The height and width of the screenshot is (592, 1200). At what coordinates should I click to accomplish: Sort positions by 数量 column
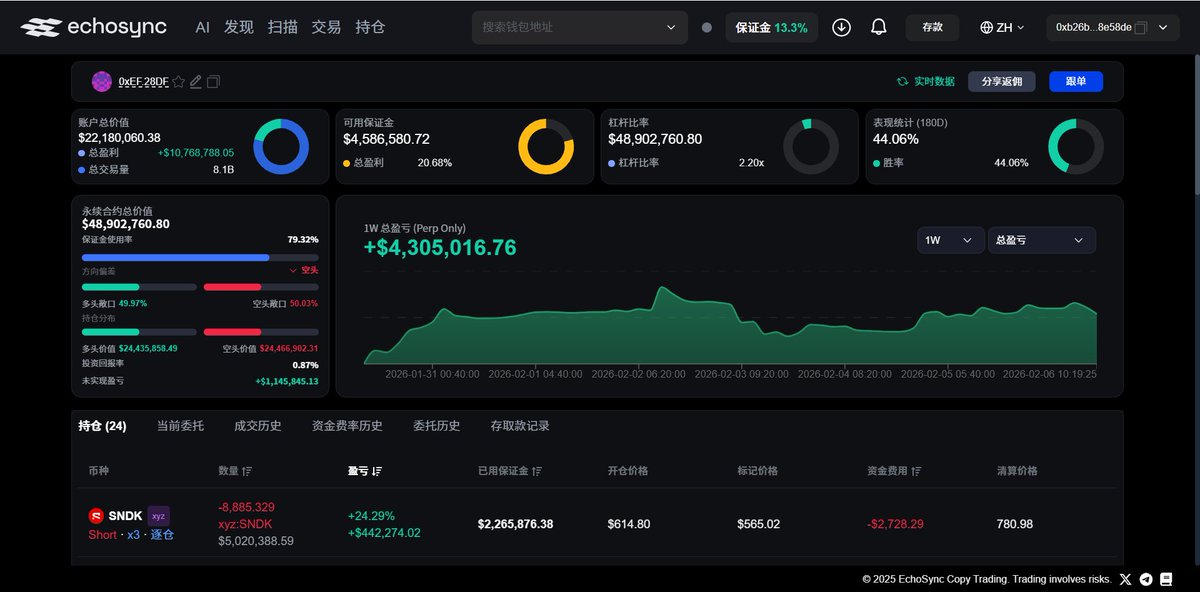247,471
